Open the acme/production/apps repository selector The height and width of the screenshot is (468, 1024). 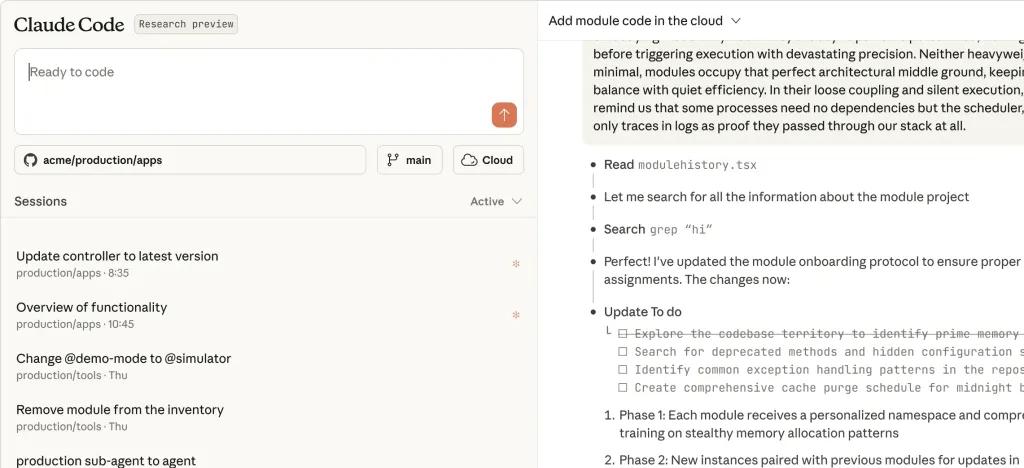(x=190, y=160)
